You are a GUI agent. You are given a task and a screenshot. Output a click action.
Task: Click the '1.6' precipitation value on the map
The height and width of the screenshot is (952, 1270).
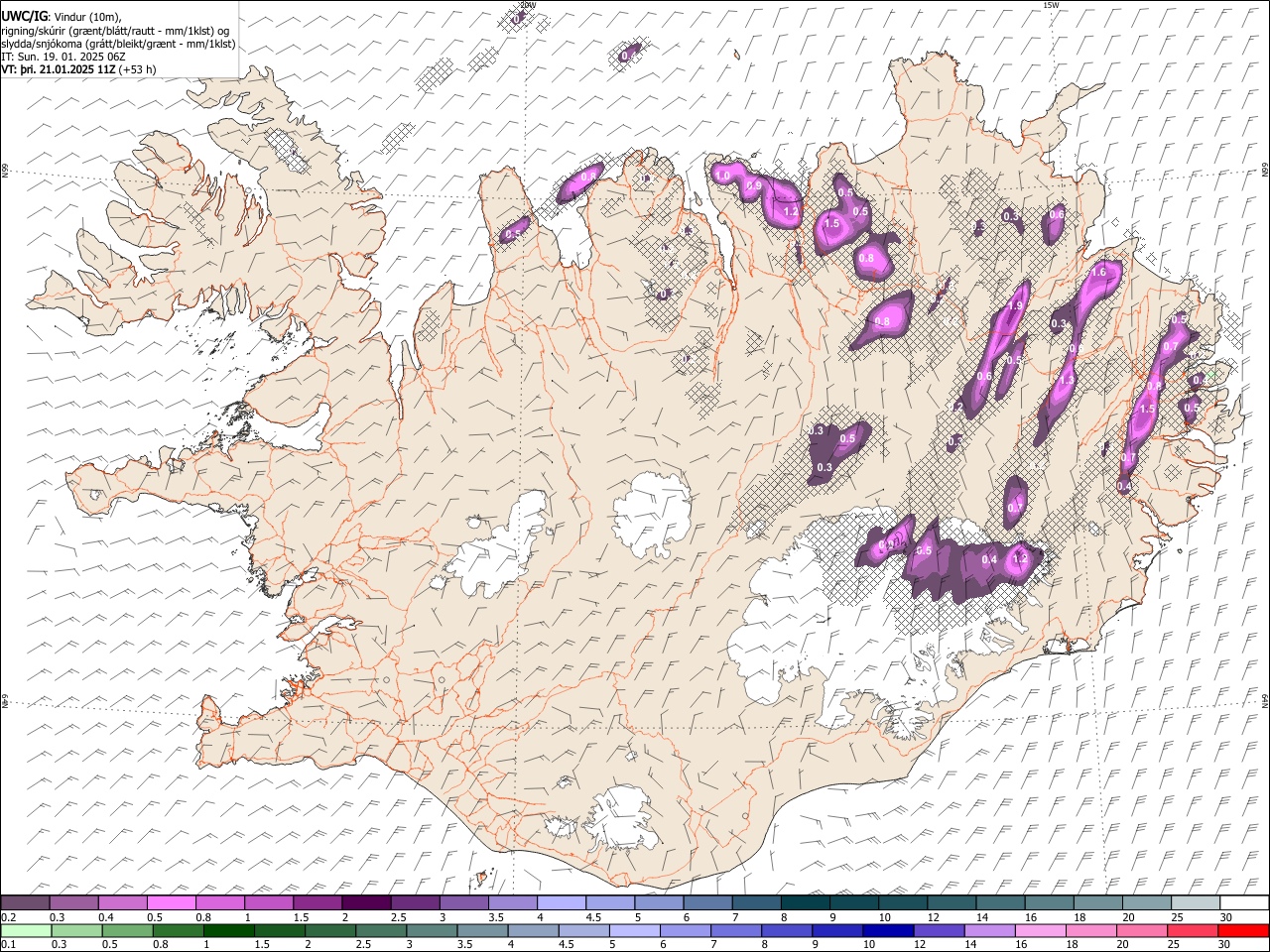[1098, 273]
